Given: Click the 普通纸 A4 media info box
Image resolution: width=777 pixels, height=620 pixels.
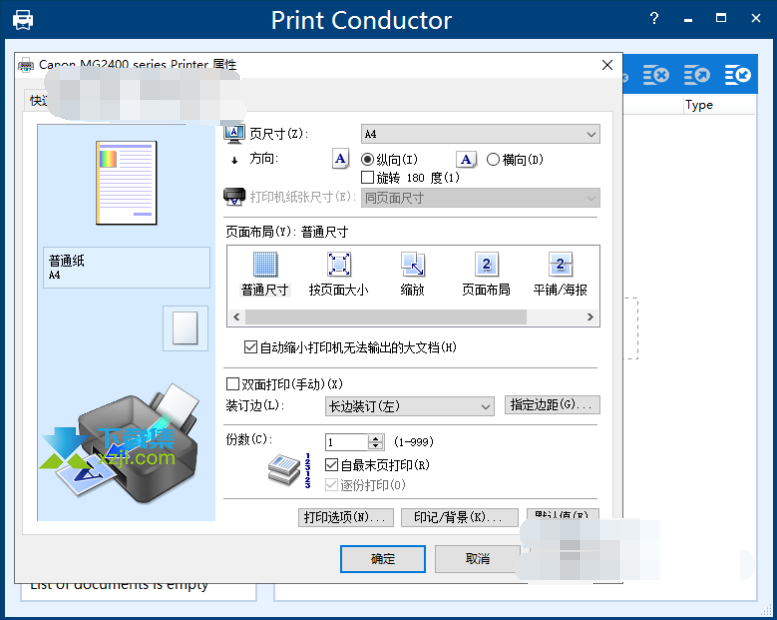Looking at the screenshot, I should click(x=126, y=268).
